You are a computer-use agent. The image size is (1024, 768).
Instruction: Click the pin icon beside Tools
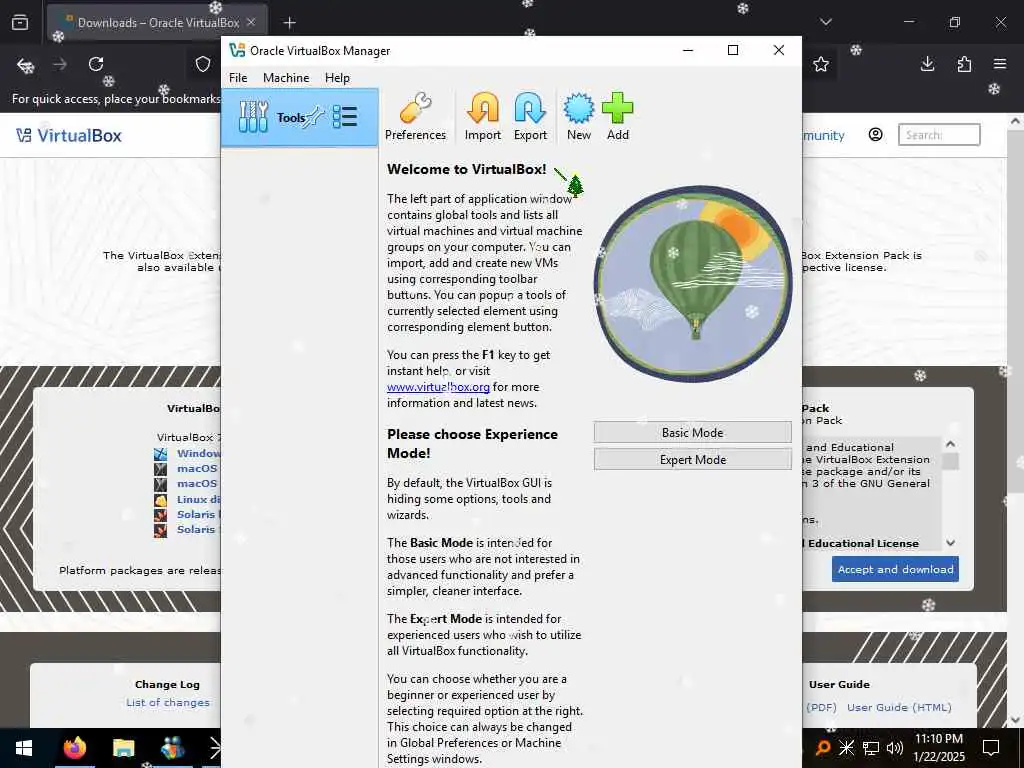click(x=315, y=117)
